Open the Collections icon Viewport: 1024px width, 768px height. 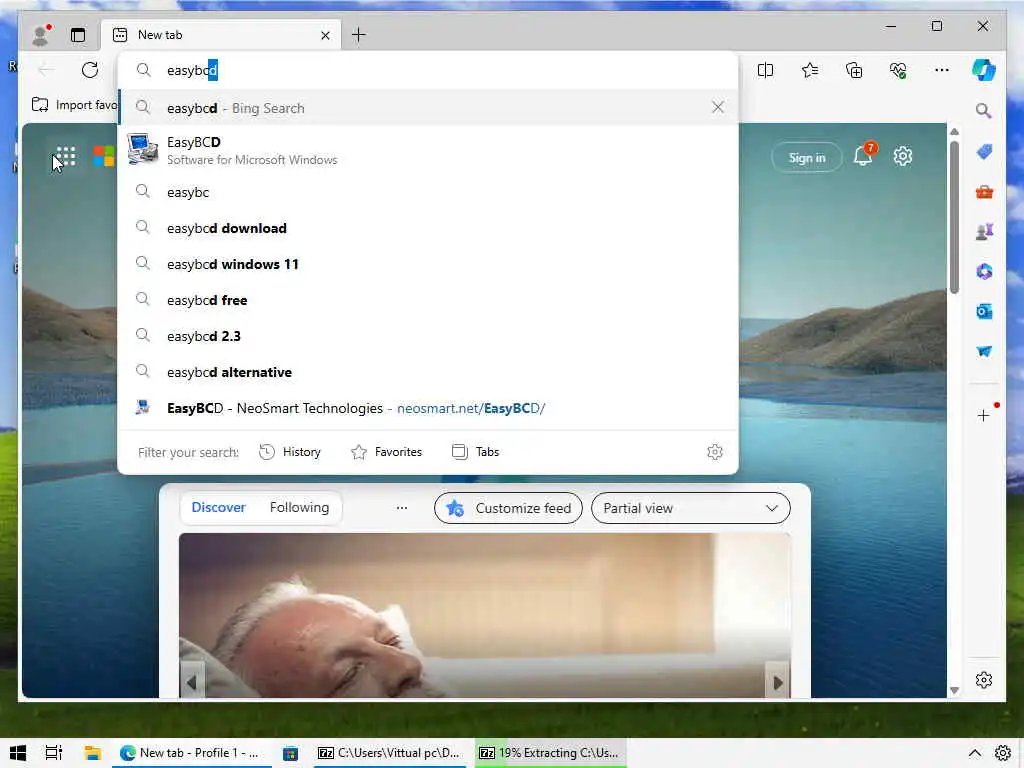pos(854,70)
